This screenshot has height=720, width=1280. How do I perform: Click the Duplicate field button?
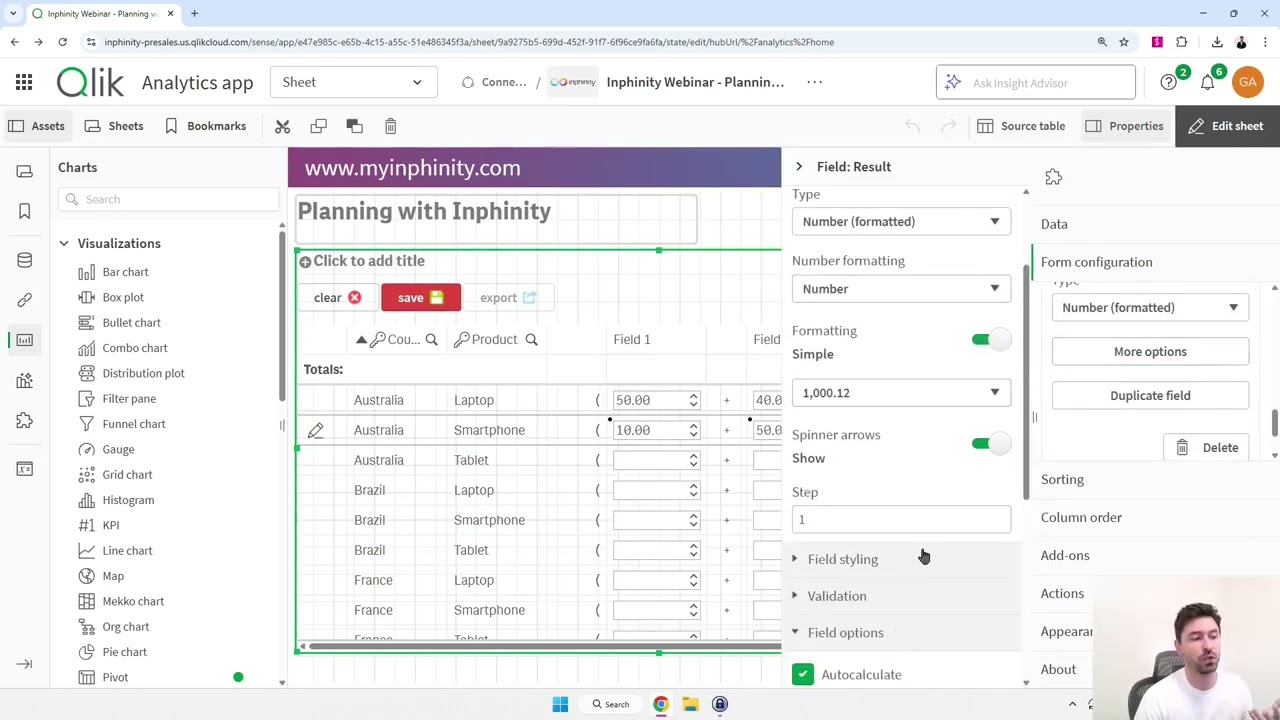point(1150,396)
